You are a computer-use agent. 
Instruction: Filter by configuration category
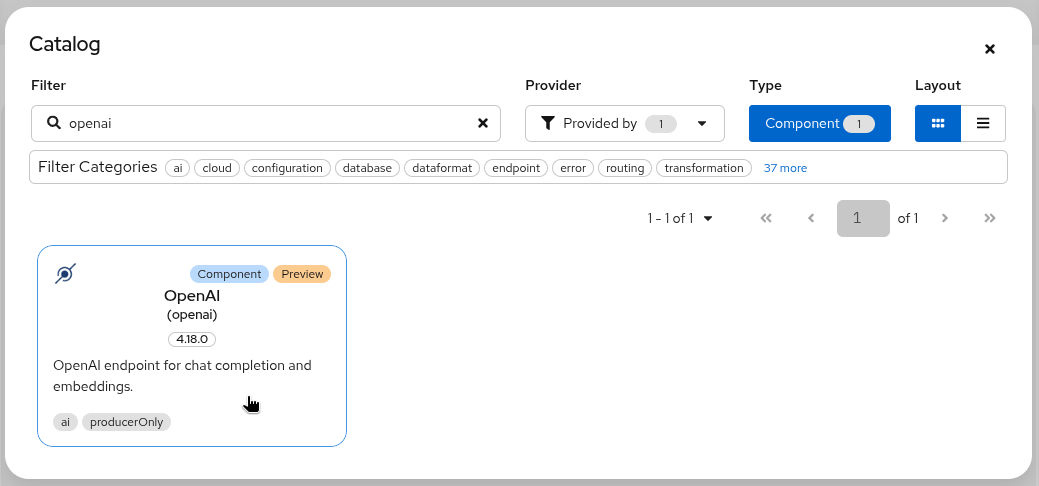point(287,168)
